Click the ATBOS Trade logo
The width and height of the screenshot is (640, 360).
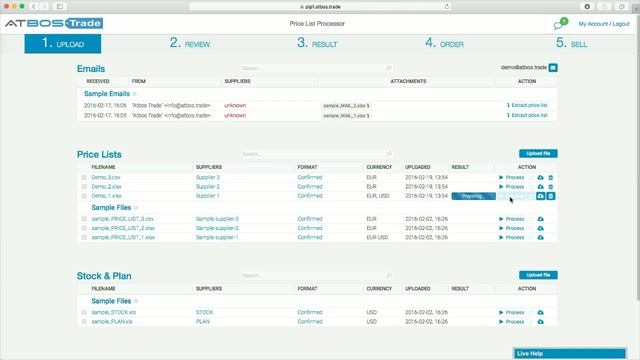tap(54, 23)
